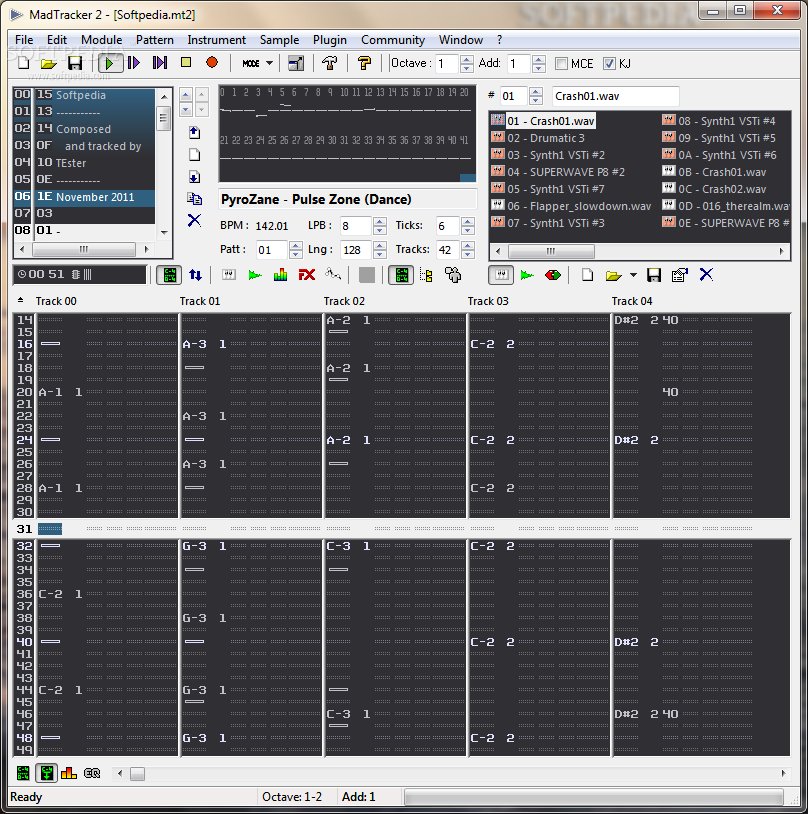The image size is (808, 814).
Task: Toggle instrument keyboard view button
Action: 501,275
